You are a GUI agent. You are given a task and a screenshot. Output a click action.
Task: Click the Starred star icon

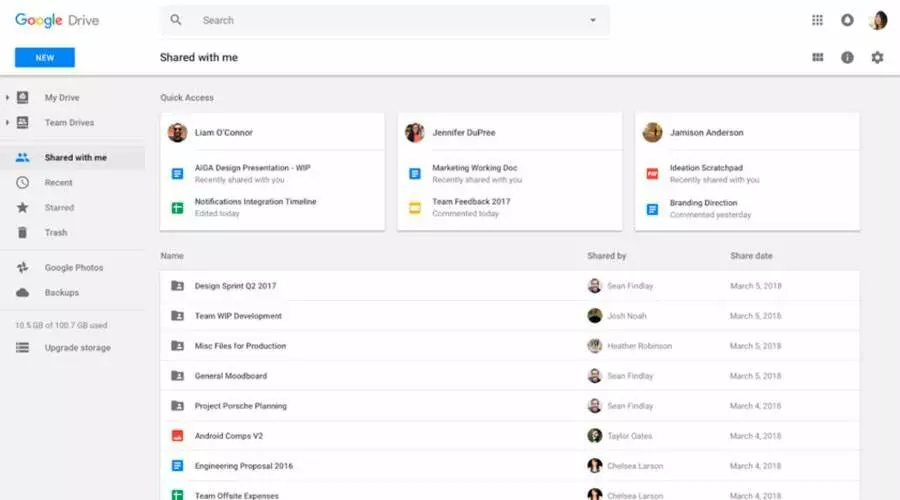pyautogui.click(x=22, y=207)
